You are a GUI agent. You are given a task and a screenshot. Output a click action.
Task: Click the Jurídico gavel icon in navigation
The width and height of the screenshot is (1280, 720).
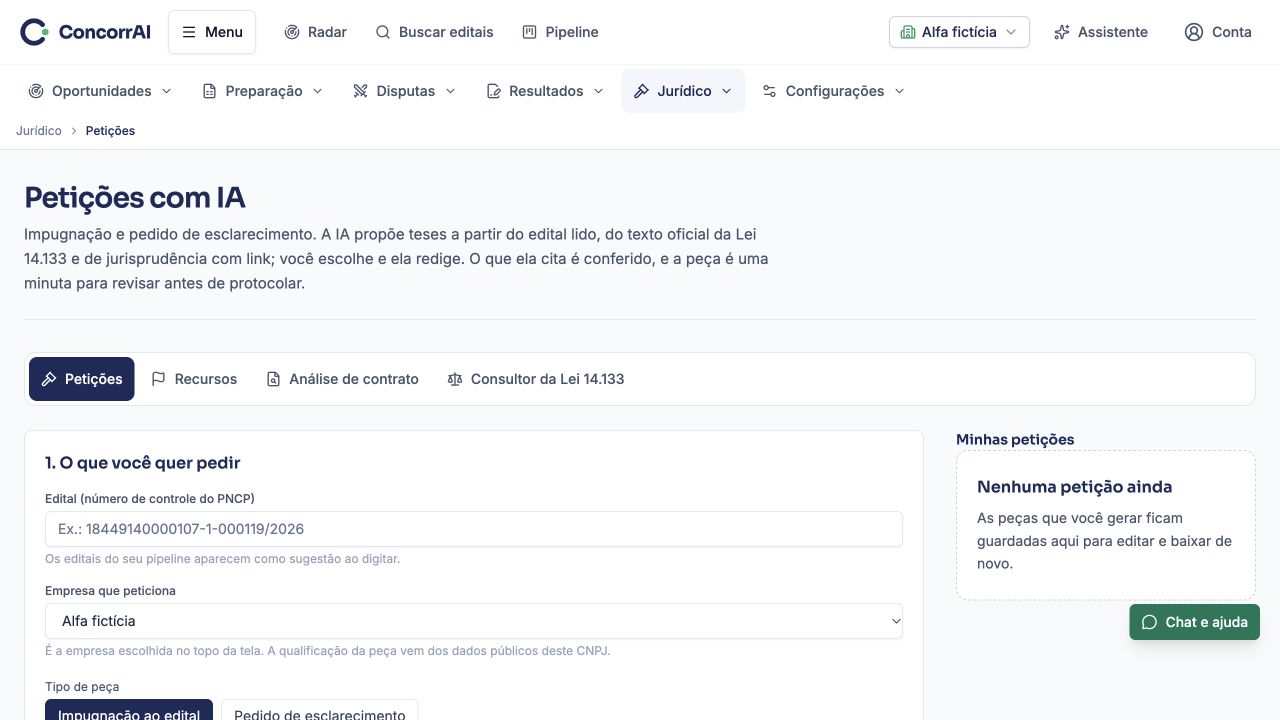pyautogui.click(x=642, y=91)
